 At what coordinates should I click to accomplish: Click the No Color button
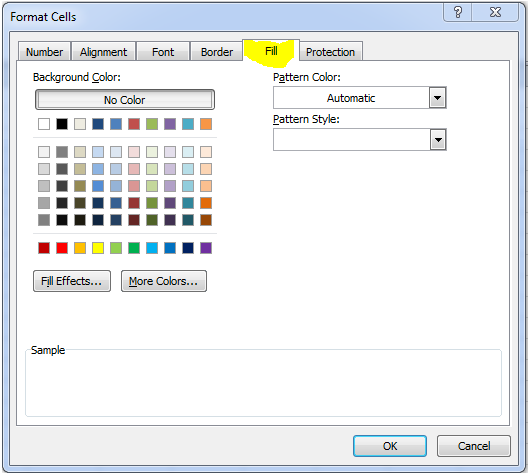coord(125,100)
